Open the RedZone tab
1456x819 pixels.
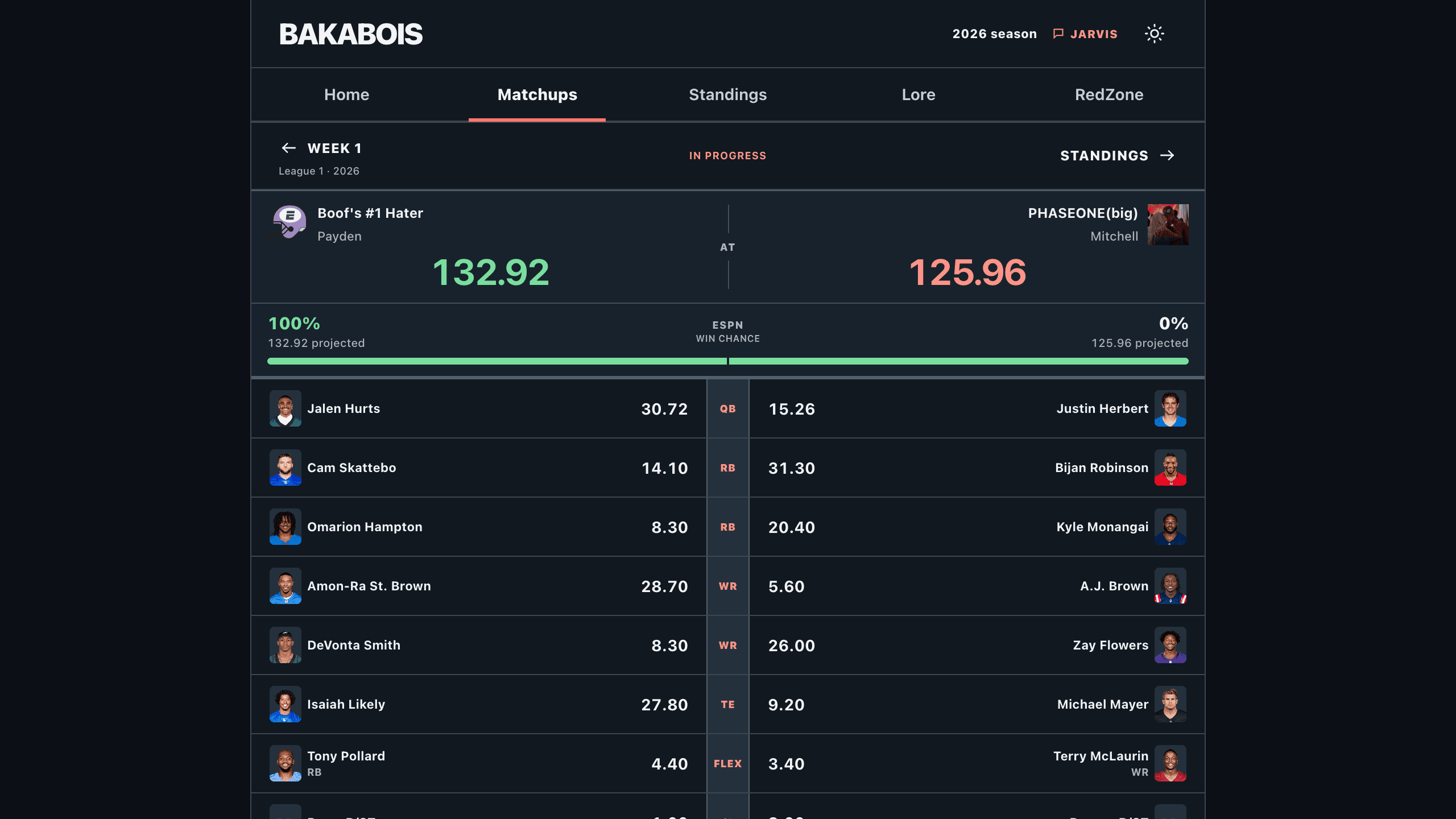(1109, 94)
